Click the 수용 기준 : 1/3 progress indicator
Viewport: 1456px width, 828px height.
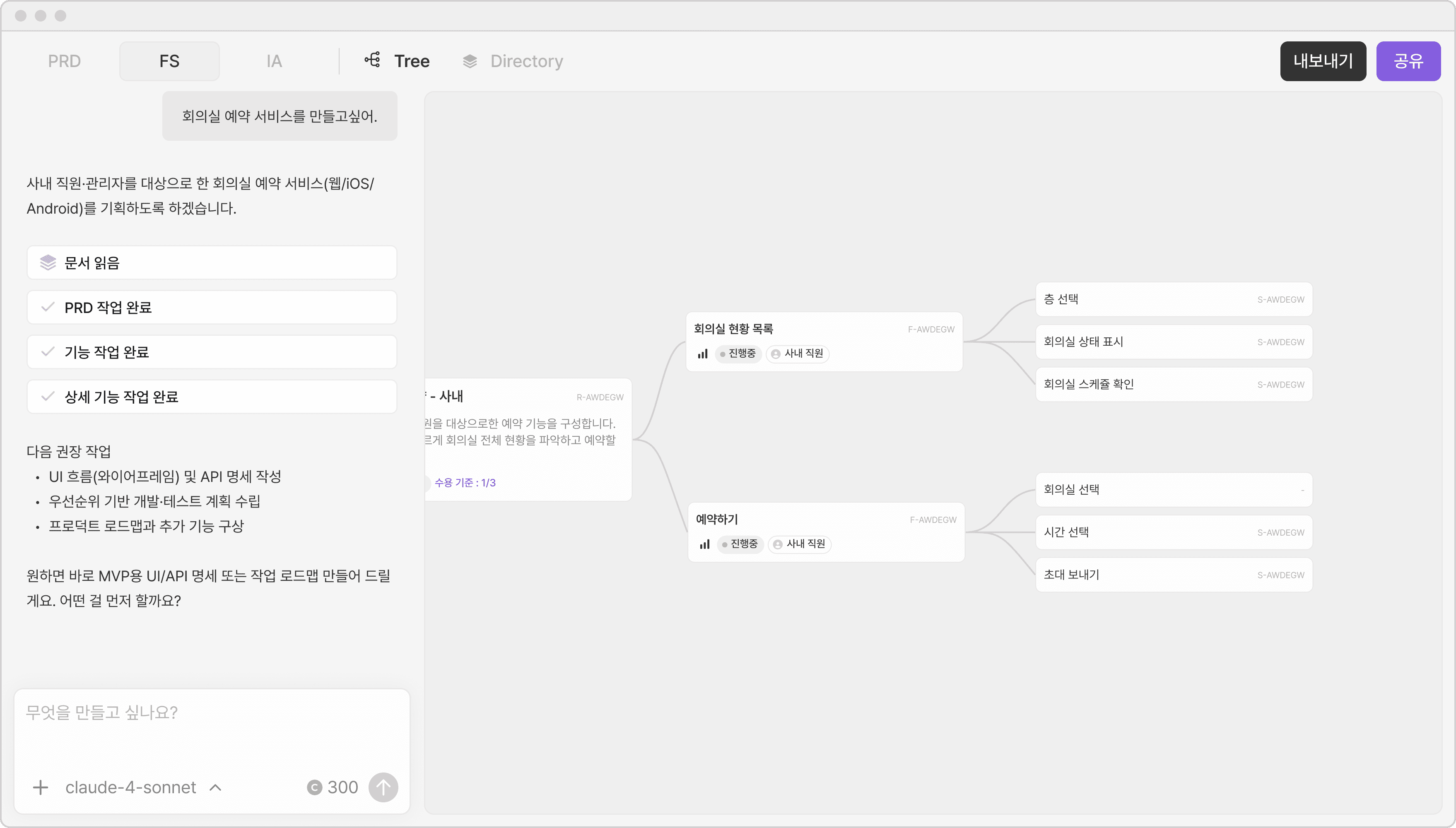[x=465, y=483]
